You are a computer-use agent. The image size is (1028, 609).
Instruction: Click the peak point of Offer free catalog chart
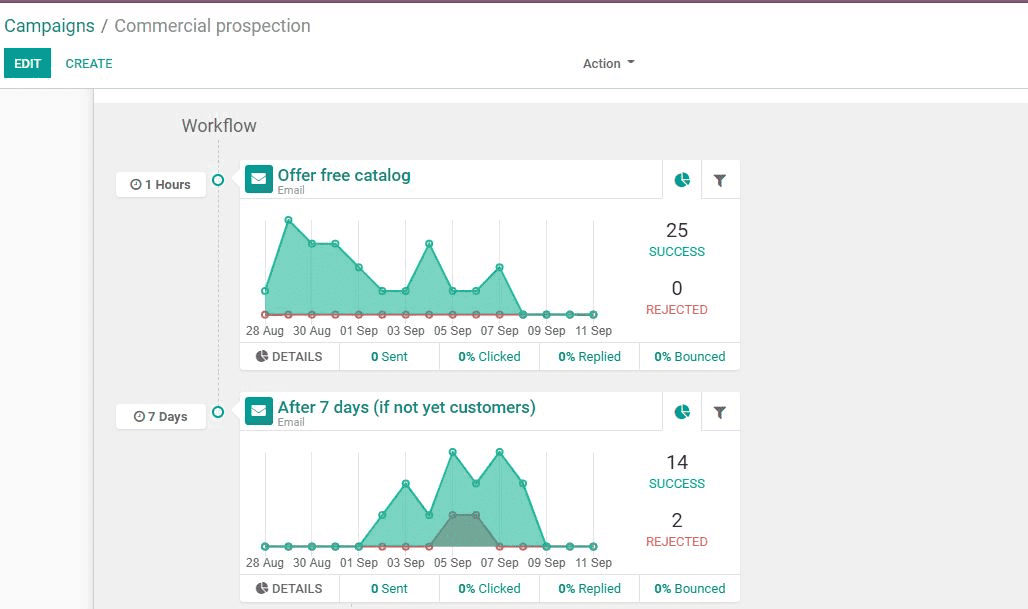(x=288, y=220)
